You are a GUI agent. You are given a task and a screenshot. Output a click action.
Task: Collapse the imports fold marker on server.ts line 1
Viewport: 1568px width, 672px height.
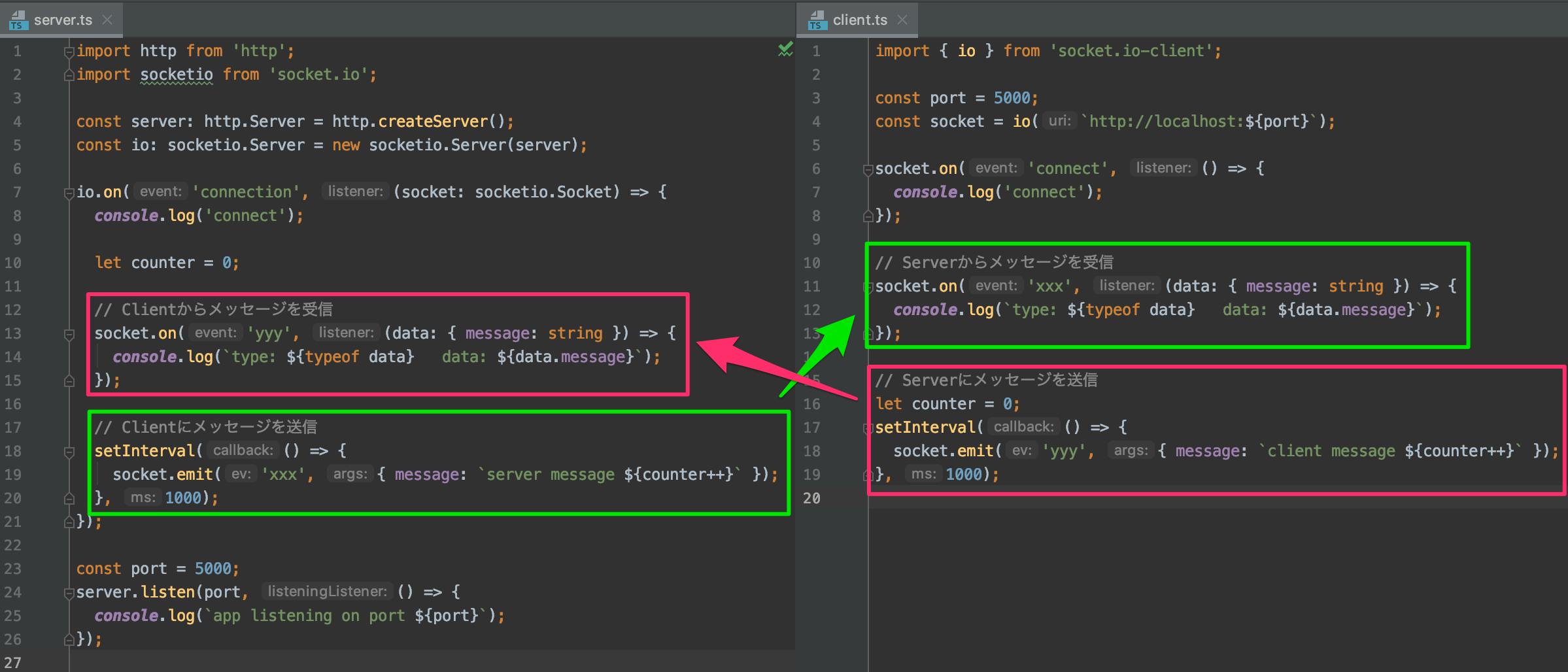click(69, 52)
